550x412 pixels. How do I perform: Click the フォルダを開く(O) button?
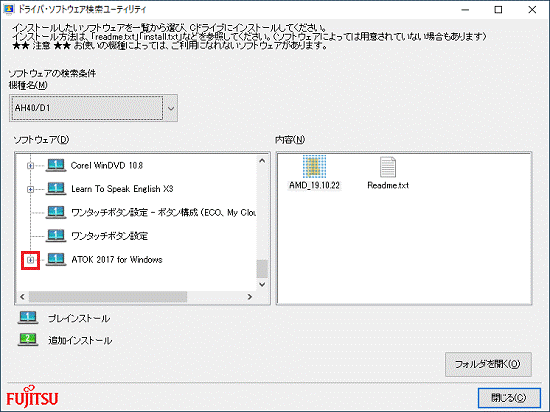point(488,364)
